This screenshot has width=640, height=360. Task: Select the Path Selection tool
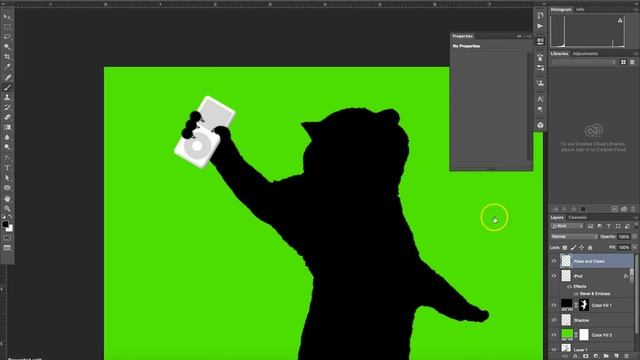(x=7, y=178)
